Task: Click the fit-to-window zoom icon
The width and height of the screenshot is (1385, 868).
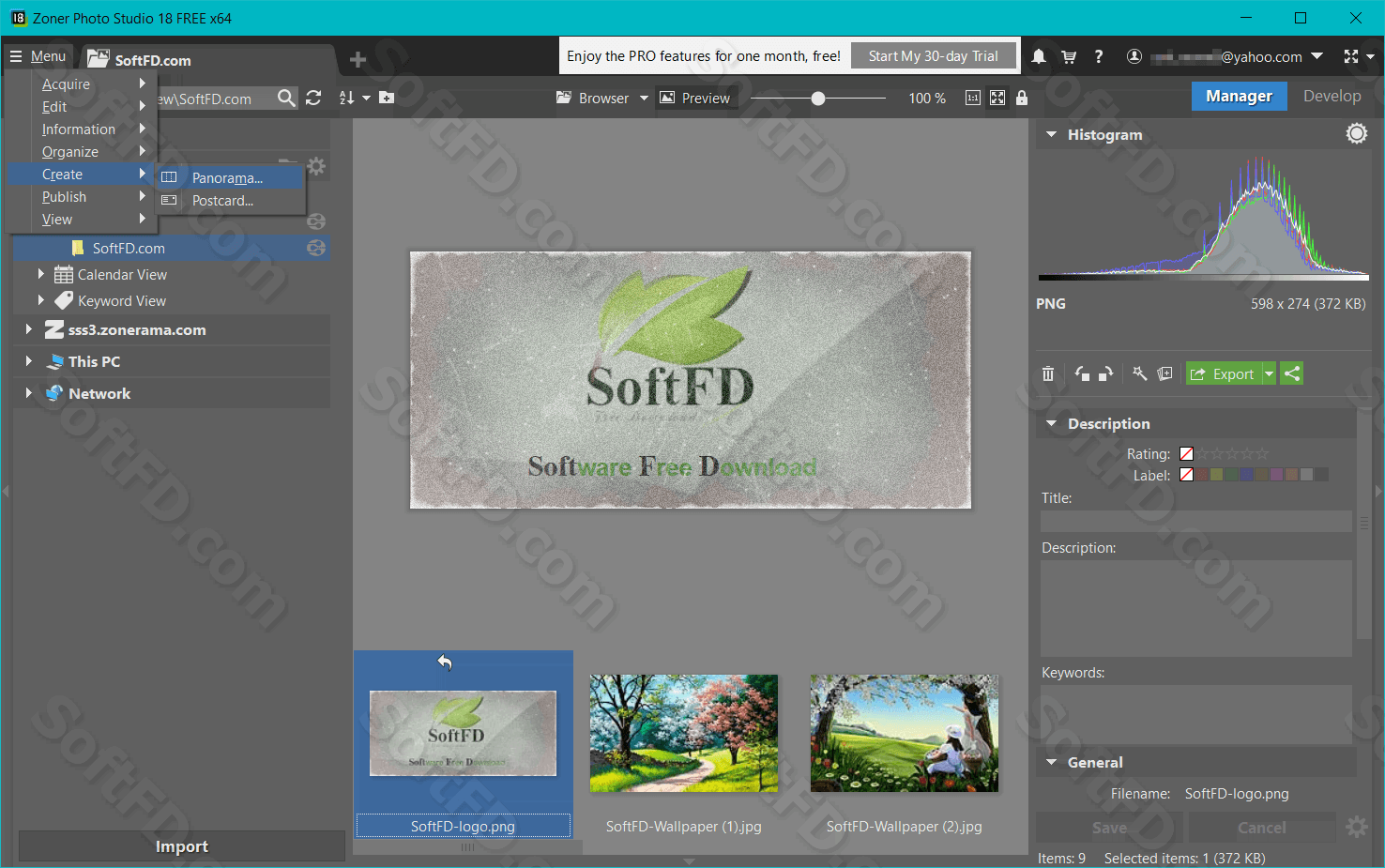Action: click(997, 98)
